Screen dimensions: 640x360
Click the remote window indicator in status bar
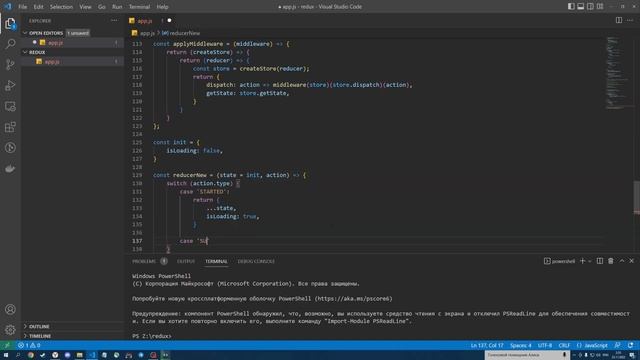[x=7, y=345]
